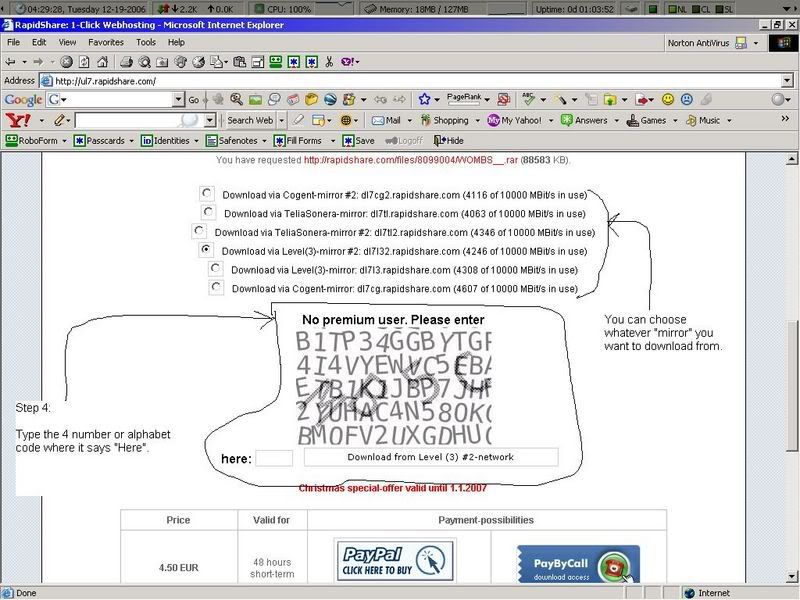800x600 pixels.
Task: Open the Tools menu
Action: point(146,43)
